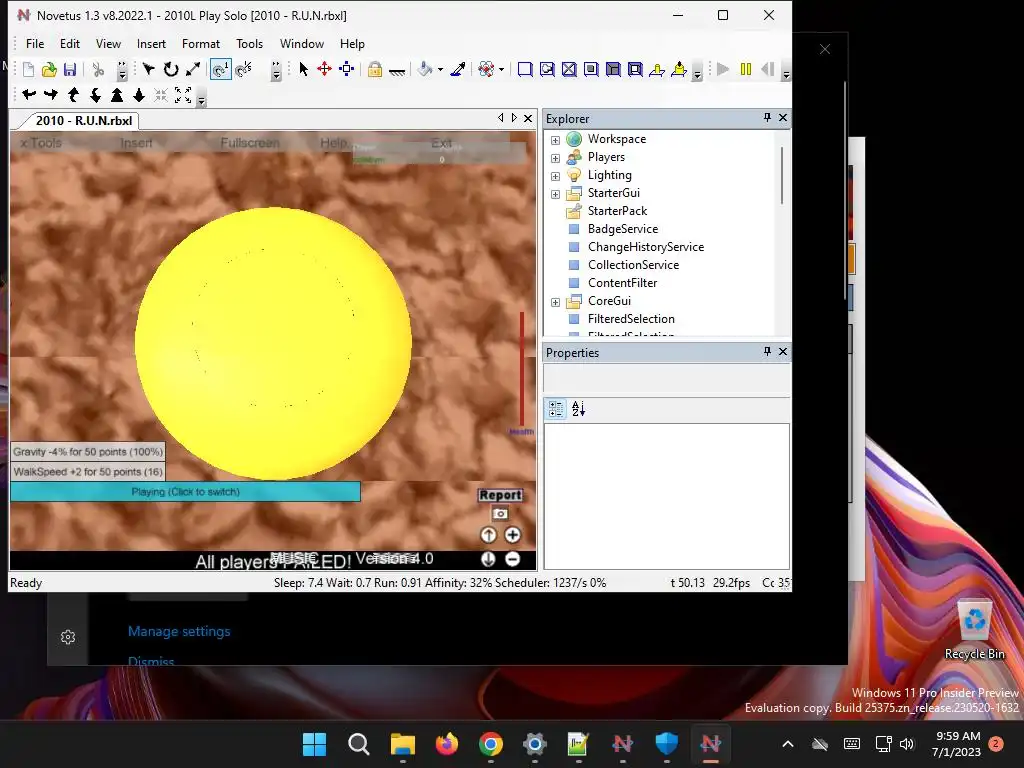Open a file with the folder icon
The height and width of the screenshot is (768, 1024).
pos(49,69)
